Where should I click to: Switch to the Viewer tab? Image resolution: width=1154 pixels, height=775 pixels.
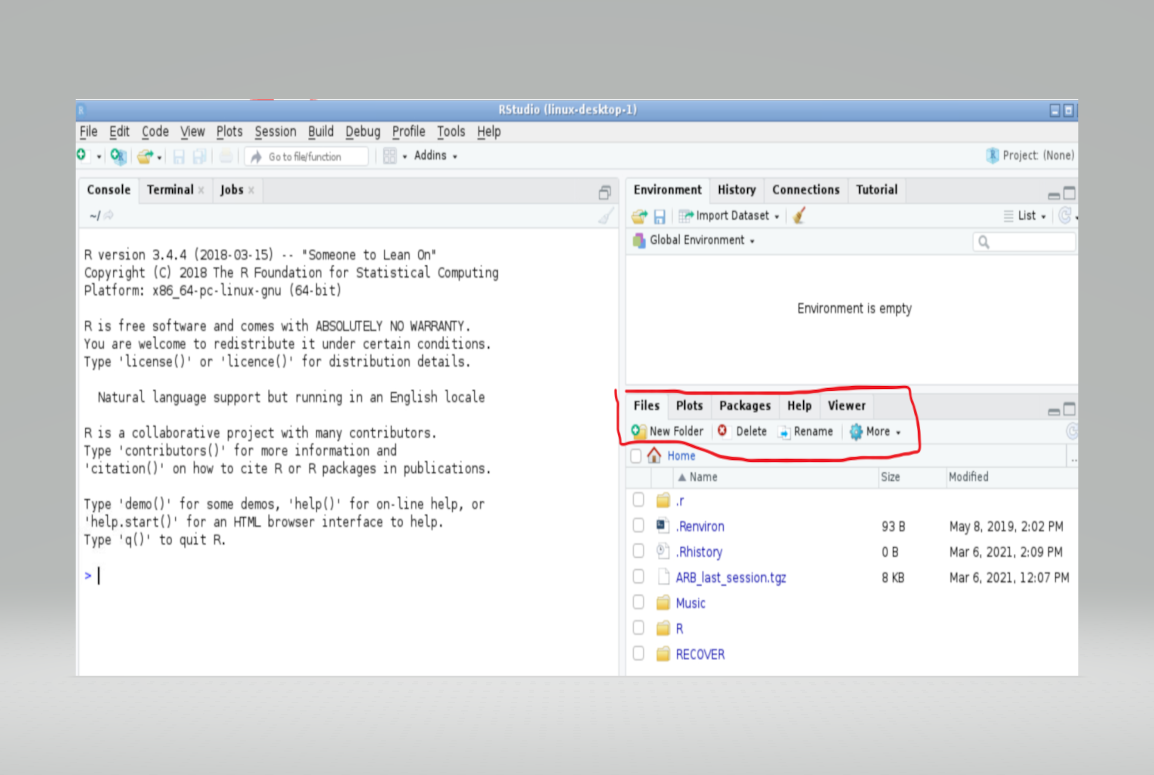tap(846, 406)
